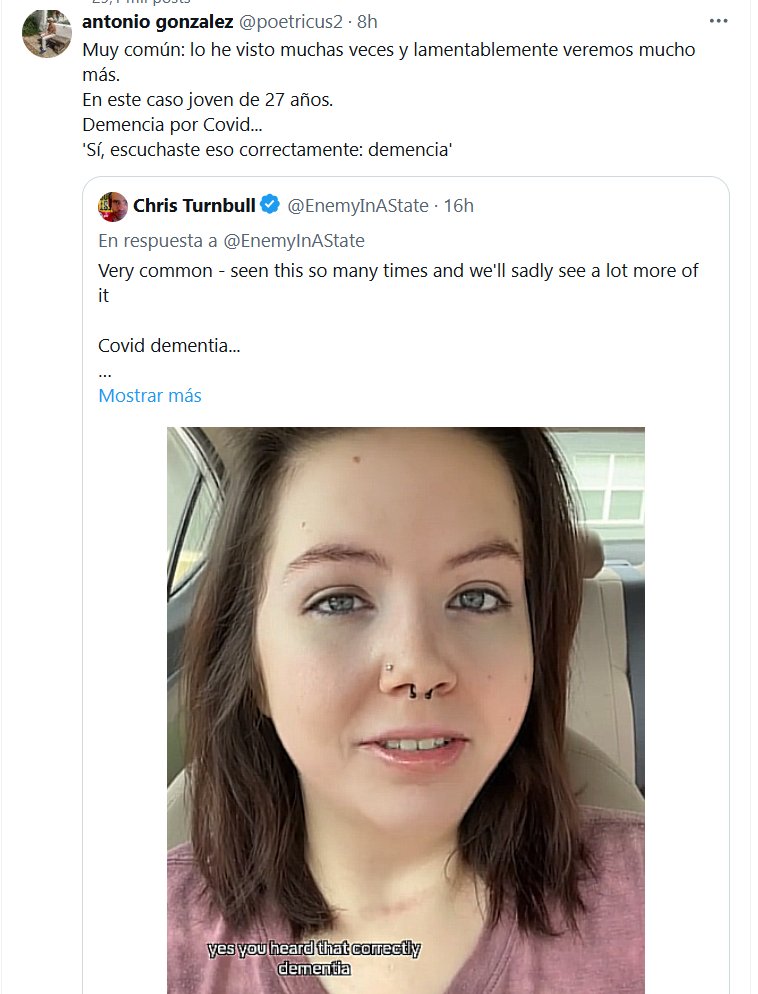Viewport: 758px width, 994px height.
Task: Click antonio gonzalez's profile avatar
Action: pos(46,34)
